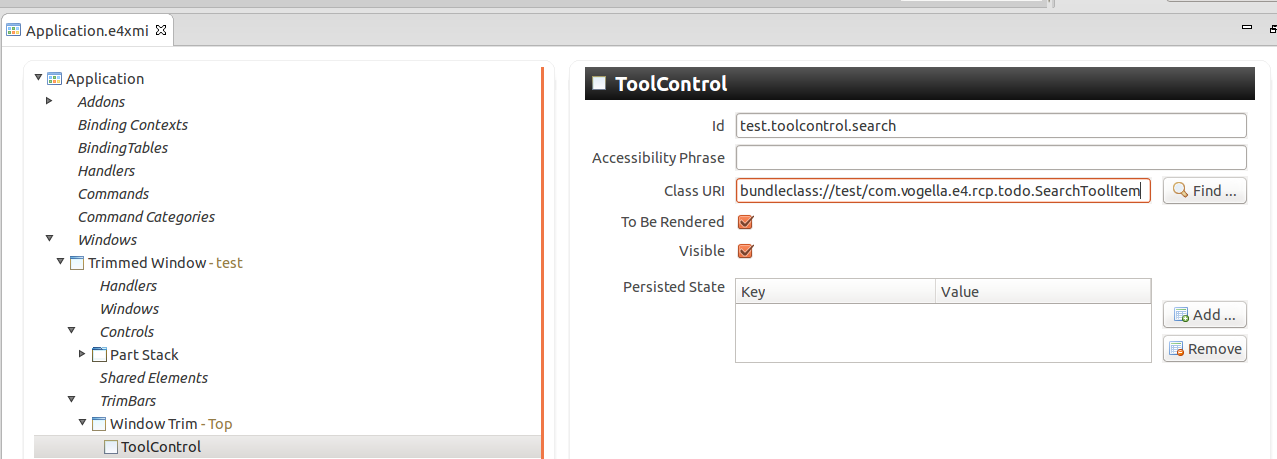The image size is (1277, 459).
Task: Click the Application root node icon
Action: 55,79
